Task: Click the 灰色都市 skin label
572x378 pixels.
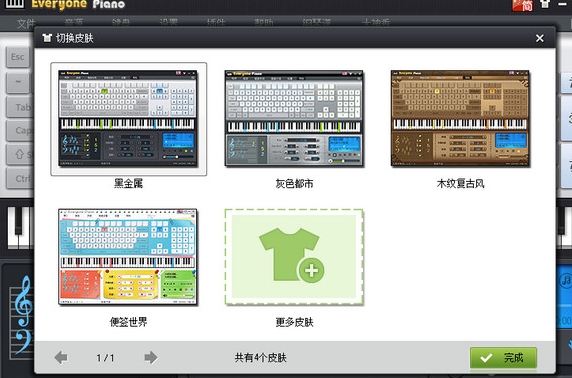Action: [294, 183]
